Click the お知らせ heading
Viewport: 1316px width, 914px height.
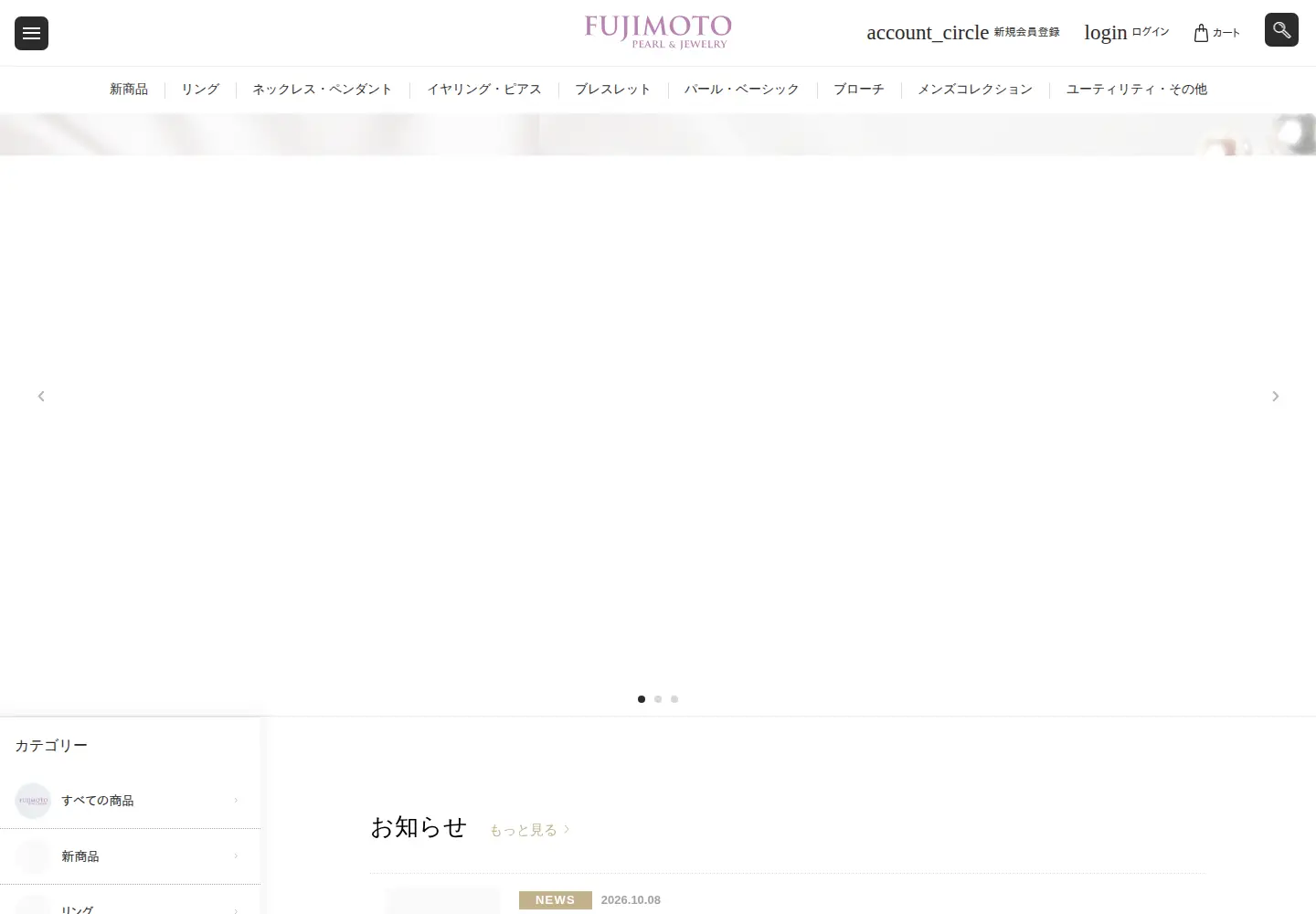click(x=419, y=827)
